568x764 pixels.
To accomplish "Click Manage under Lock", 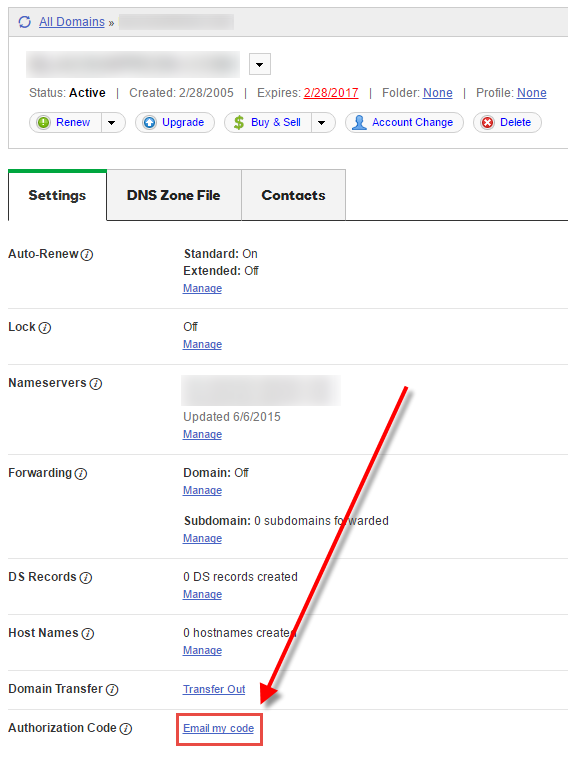I will (202, 344).
